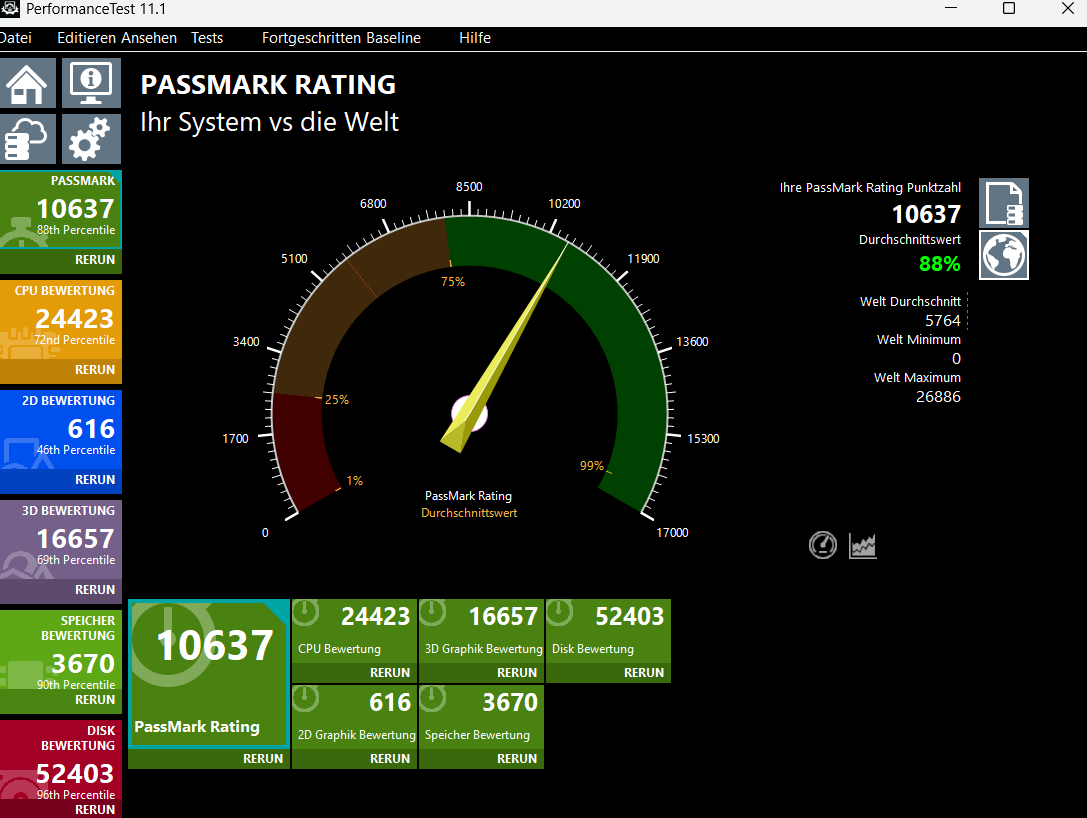Click the 52403 Disk Bewertung bottom tile
Image resolution: width=1087 pixels, height=818 pixels.
coord(608,632)
